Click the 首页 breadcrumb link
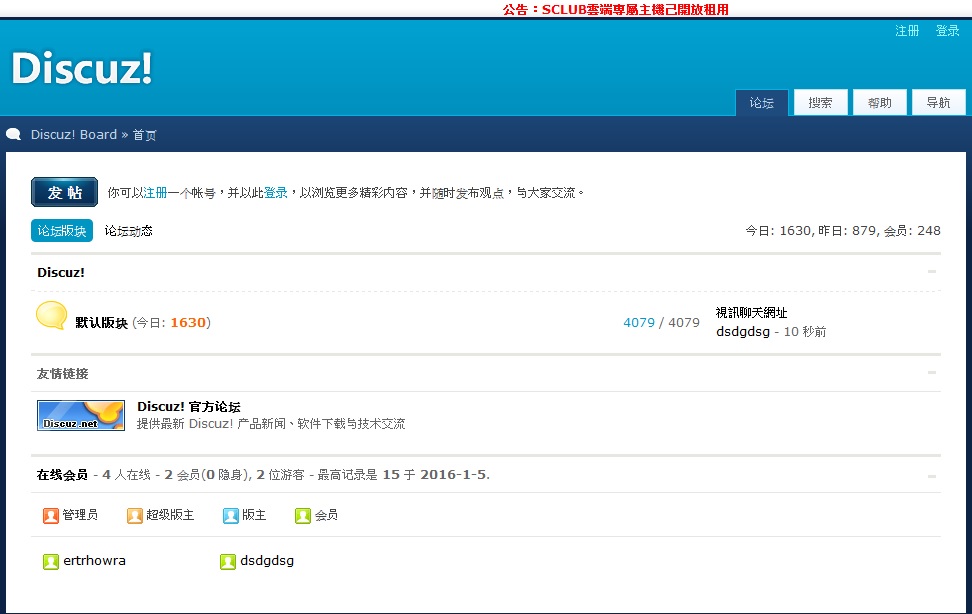The height and width of the screenshot is (614, 972). coord(144,135)
